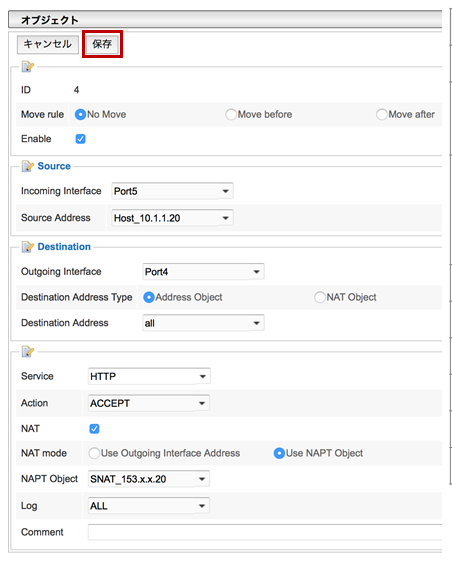Click the edit icon beside Source heading

click(x=28, y=166)
